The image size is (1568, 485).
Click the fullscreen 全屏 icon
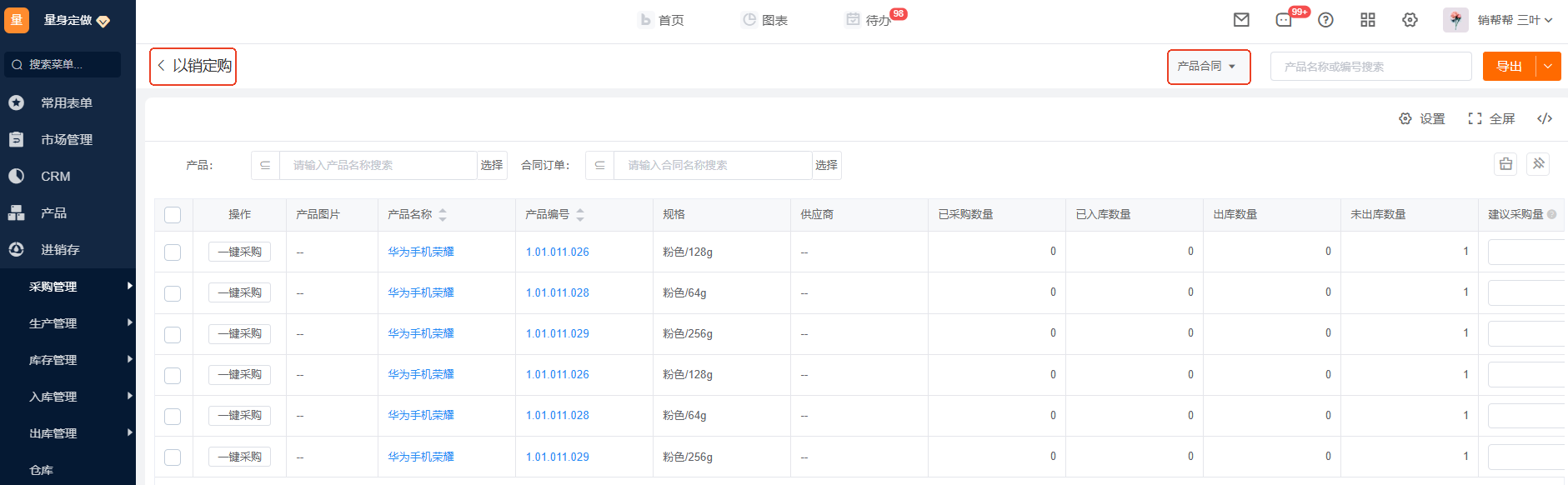(x=1475, y=118)
